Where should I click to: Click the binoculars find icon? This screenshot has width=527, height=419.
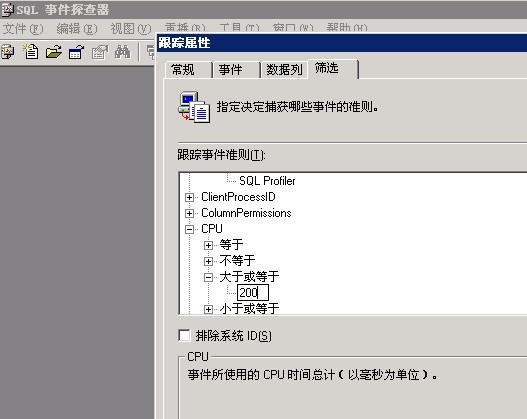coord(122,52)
